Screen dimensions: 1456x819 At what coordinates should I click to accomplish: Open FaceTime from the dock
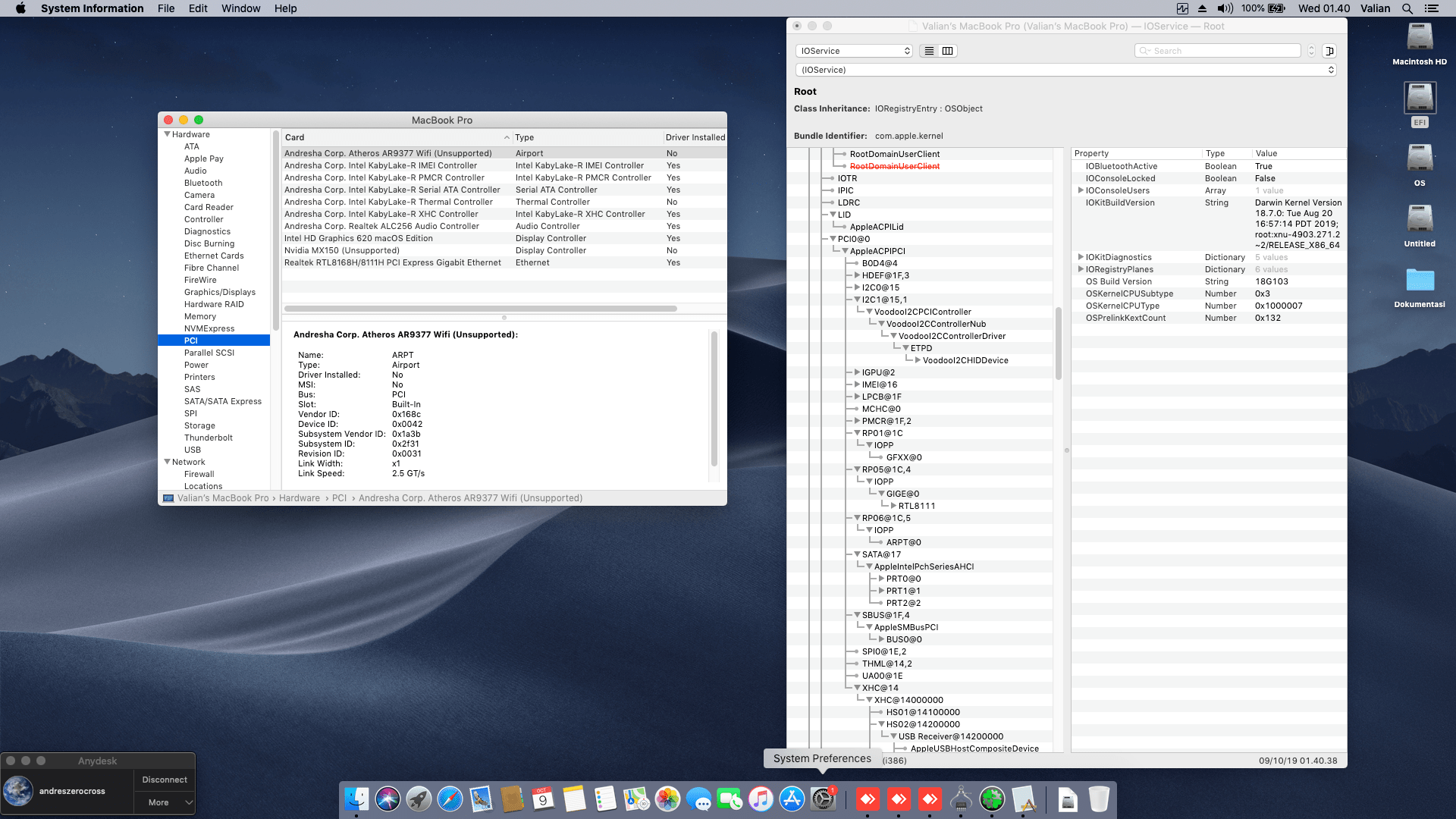click(730, 799)
